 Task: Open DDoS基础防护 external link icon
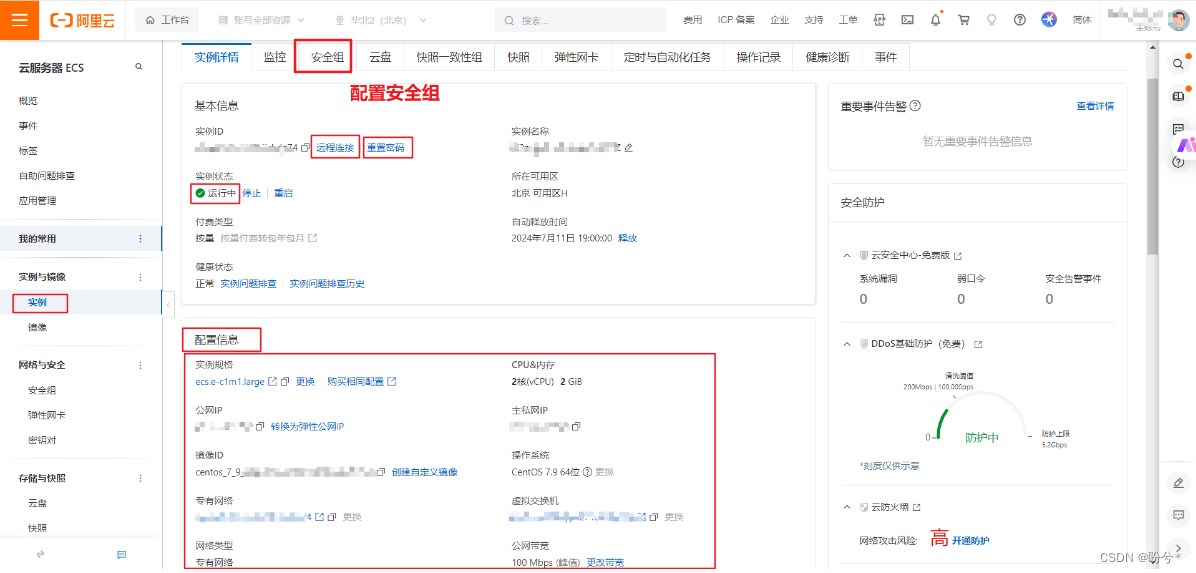978,345
